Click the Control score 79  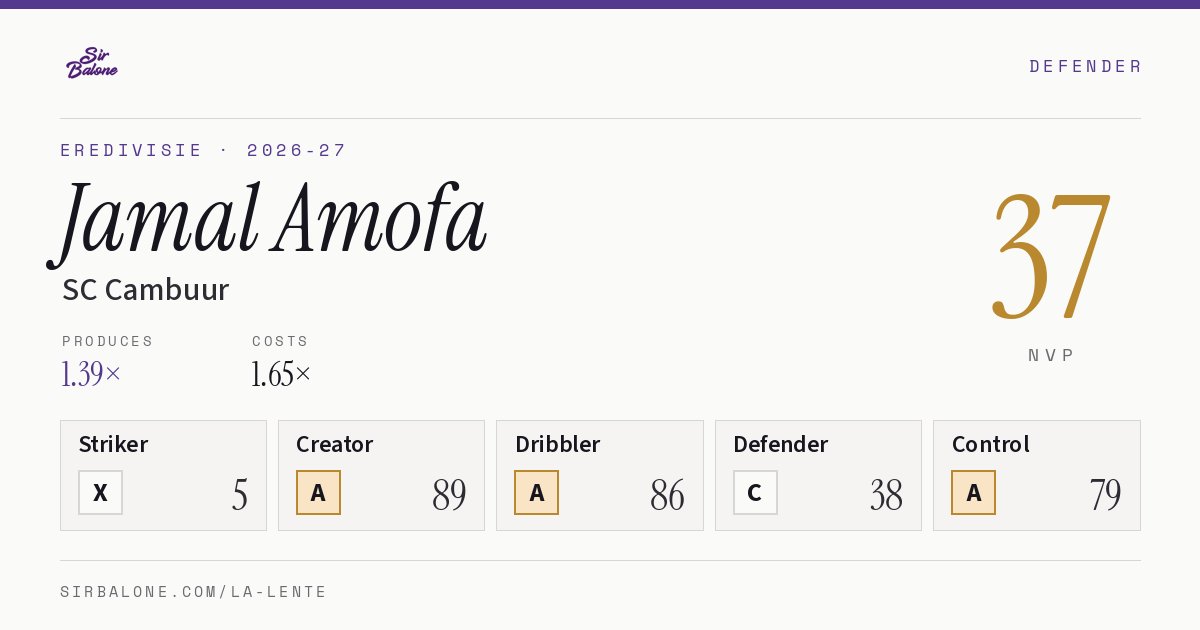[x=1105, y=495]
